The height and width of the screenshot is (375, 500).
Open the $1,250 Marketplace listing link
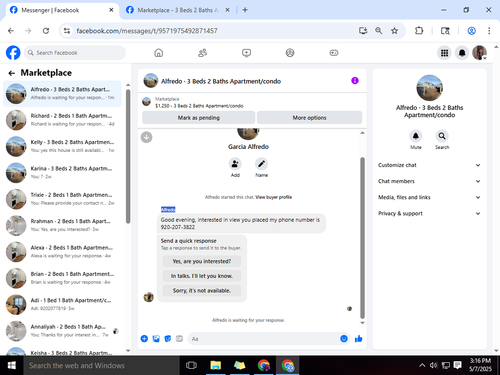pos(199,106)
